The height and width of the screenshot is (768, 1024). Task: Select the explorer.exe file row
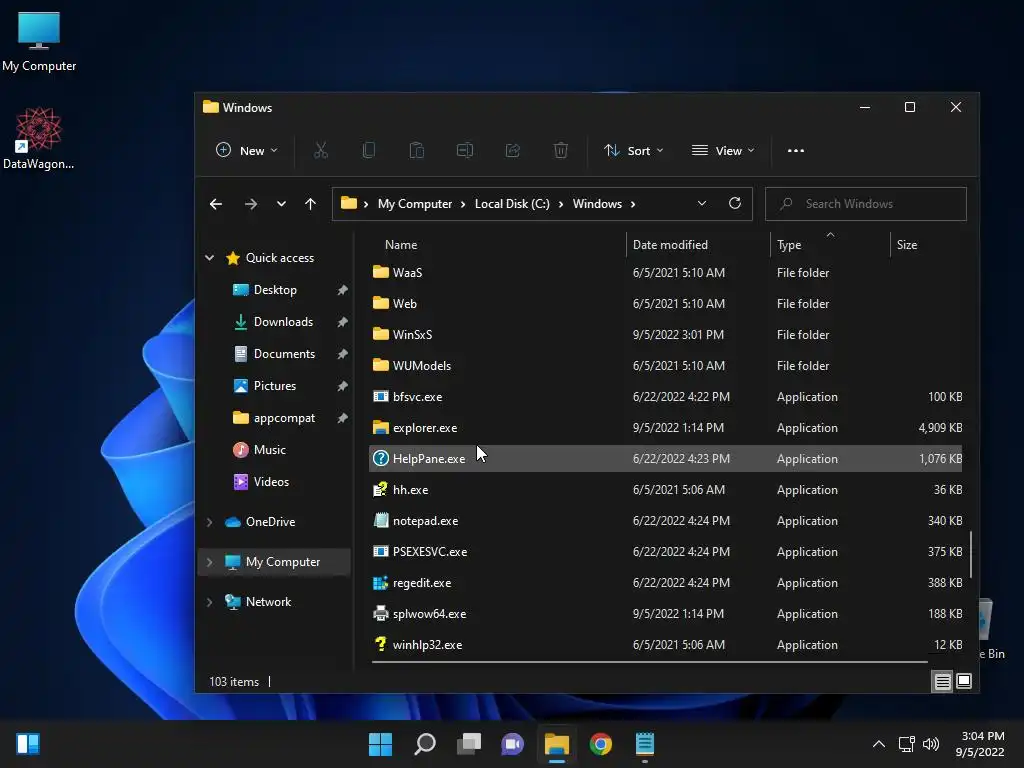[665, 428]
